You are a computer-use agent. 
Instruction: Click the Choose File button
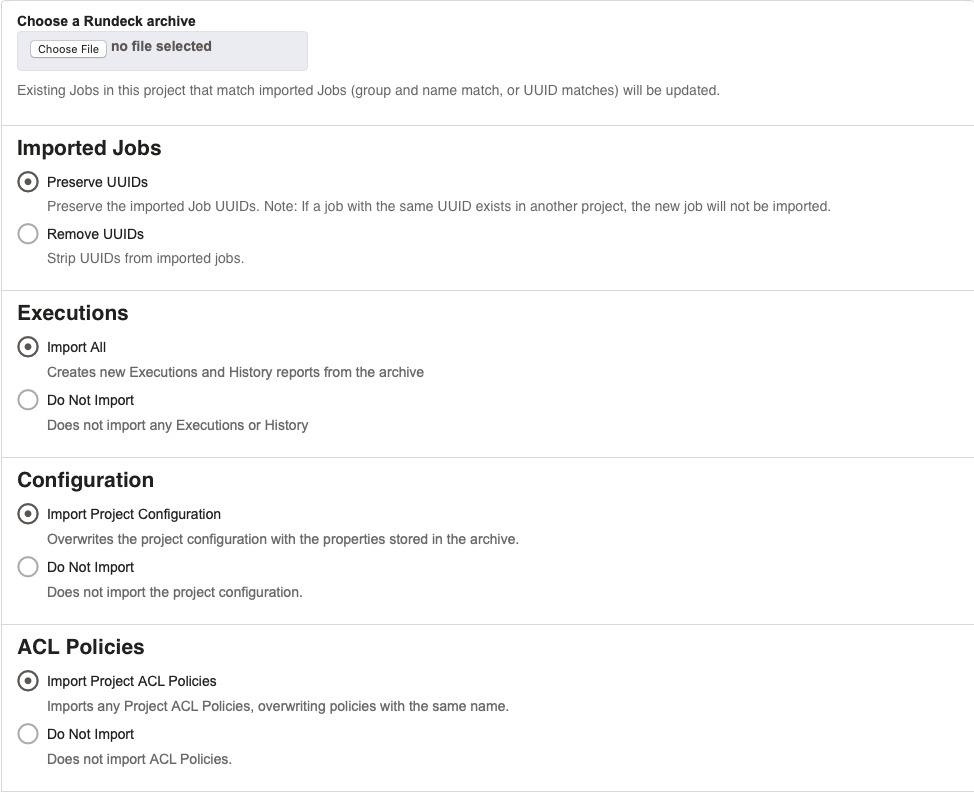pyautogui.click(x=68, y=49)
